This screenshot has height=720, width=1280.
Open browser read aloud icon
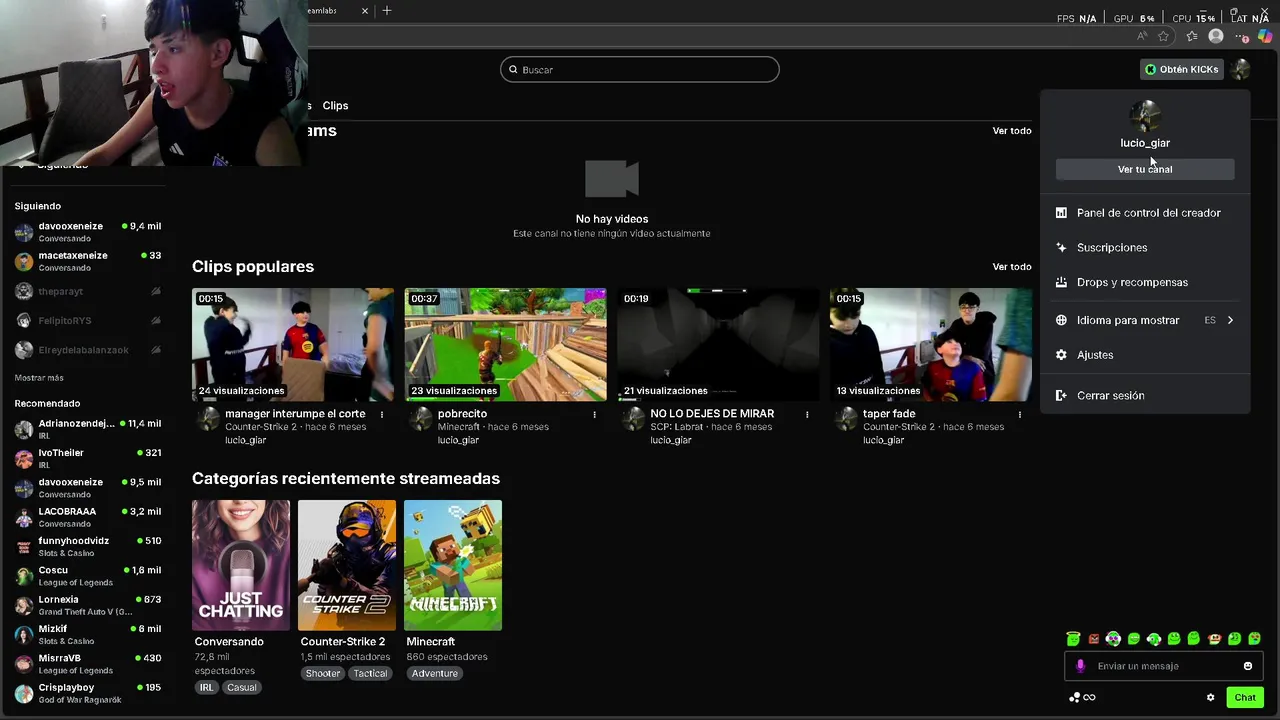1142,36
